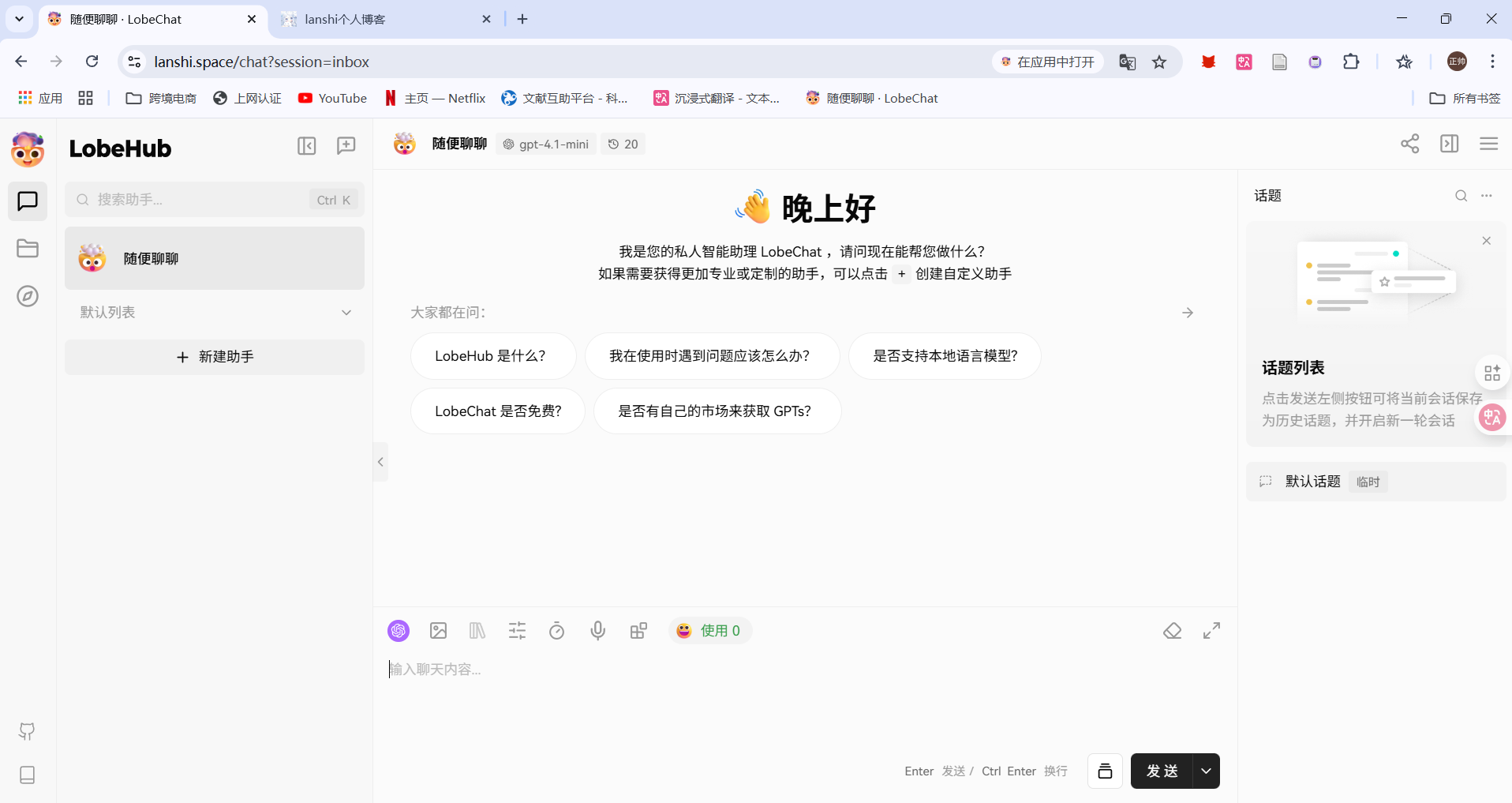1512x803 pixels.
Task: Switch to the lanshi个人博客 browser tab
Action: coord(387,19)
